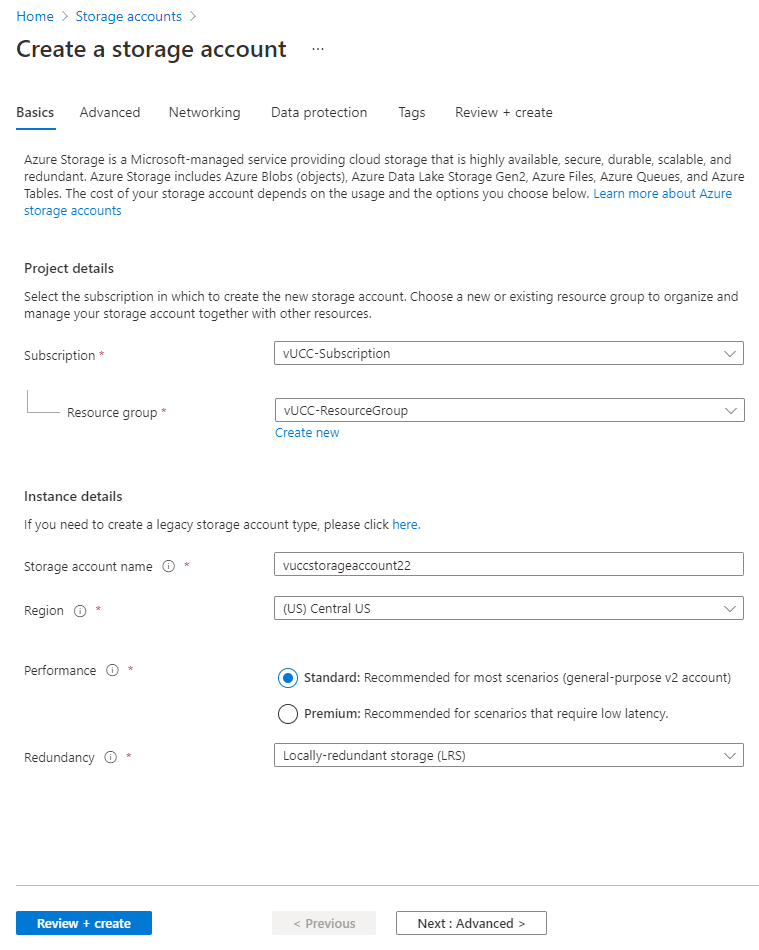
Task: Click the Review + create button
Action: [x=83, y=922]
